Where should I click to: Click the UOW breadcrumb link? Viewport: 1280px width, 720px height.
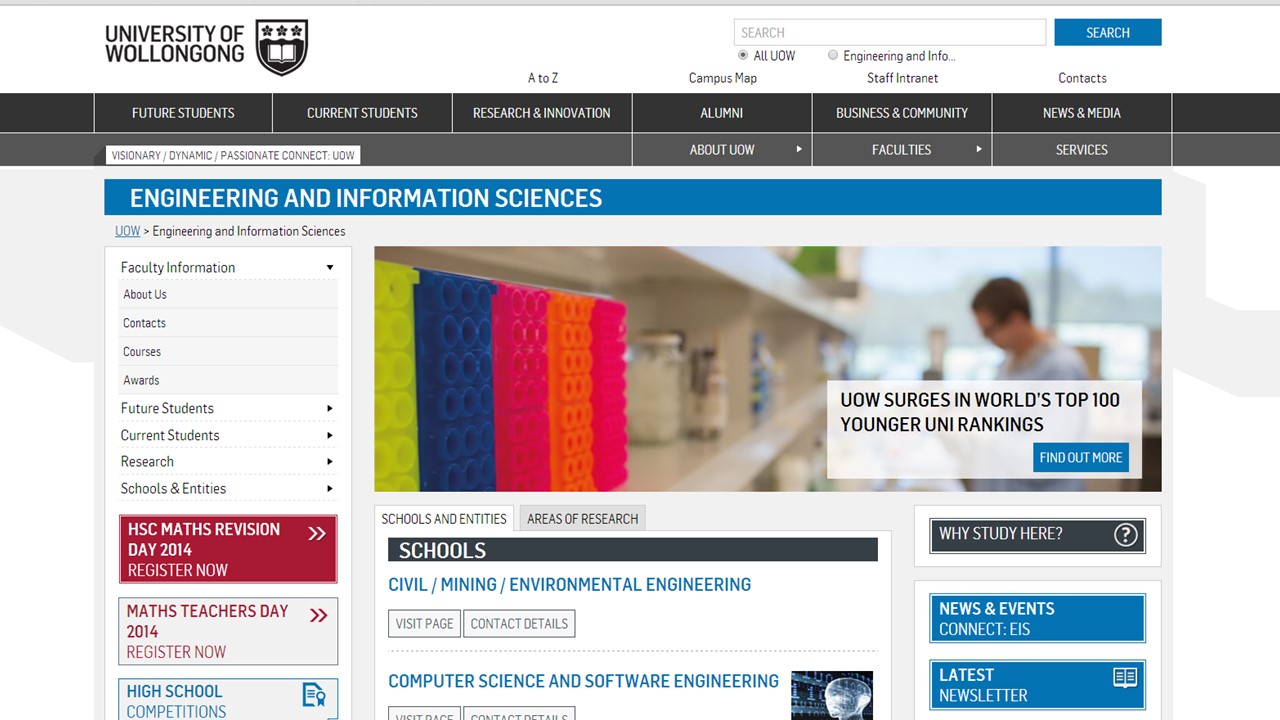127,231
